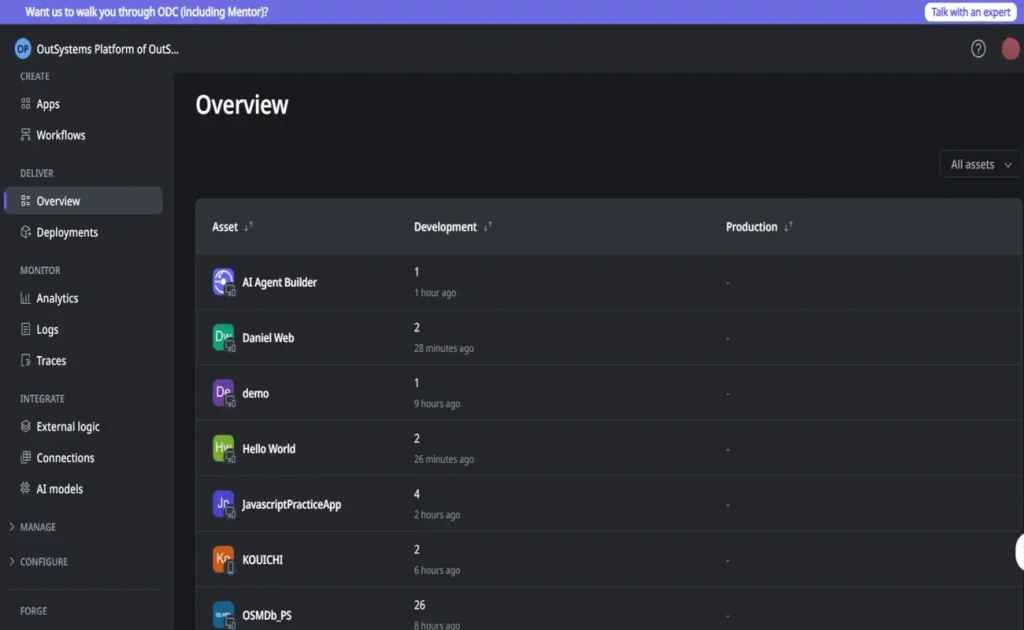This screenshot has height=630, width=1024.
Task: Click the Connections sidebar icon
Action: [25, 457]
